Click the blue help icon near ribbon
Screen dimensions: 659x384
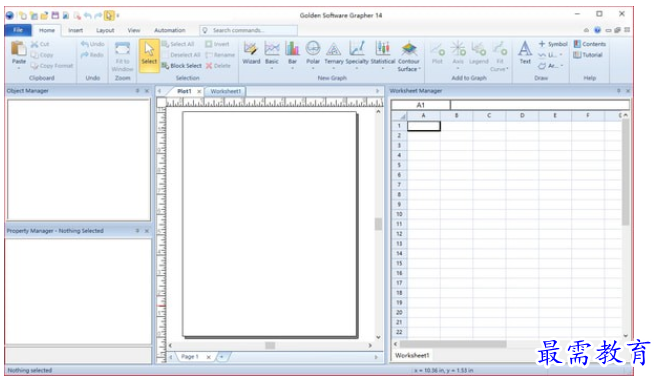click(597, 30)
